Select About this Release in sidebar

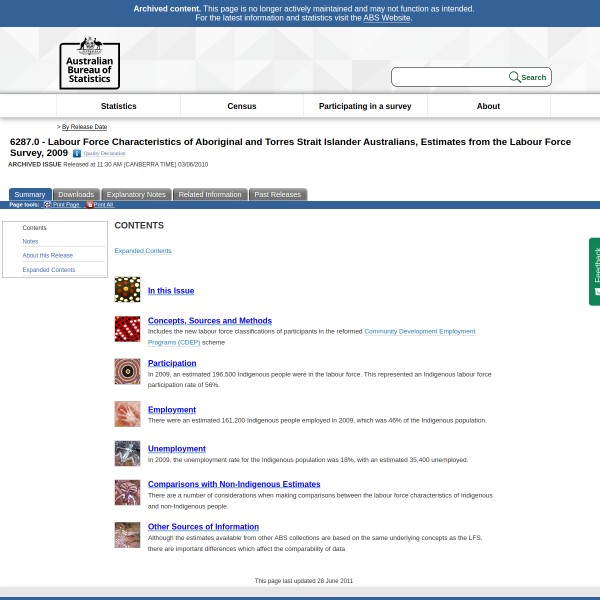tap(47, 255)
